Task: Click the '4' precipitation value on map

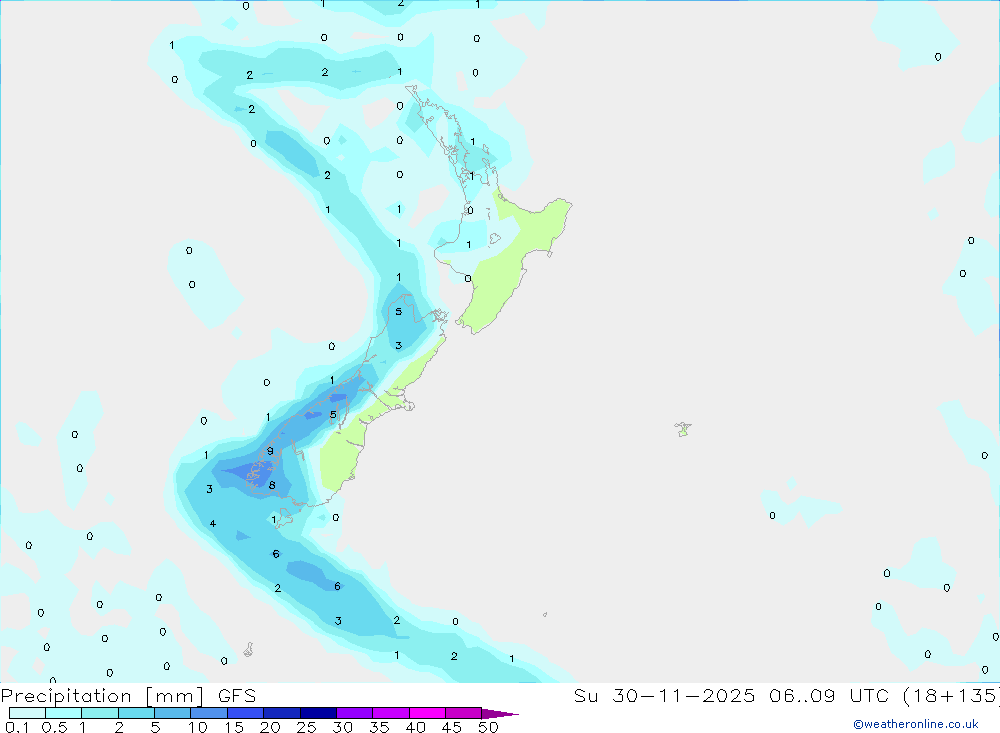Action: 212,524
